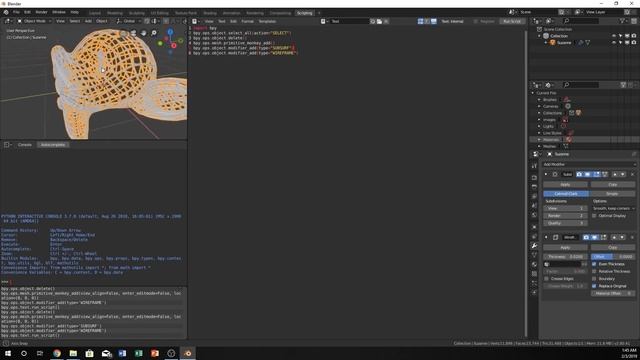The width and height of the screenshot is (640, 360).
Task: Open the Blender logo application menu
Action: [x=6, y=12]
